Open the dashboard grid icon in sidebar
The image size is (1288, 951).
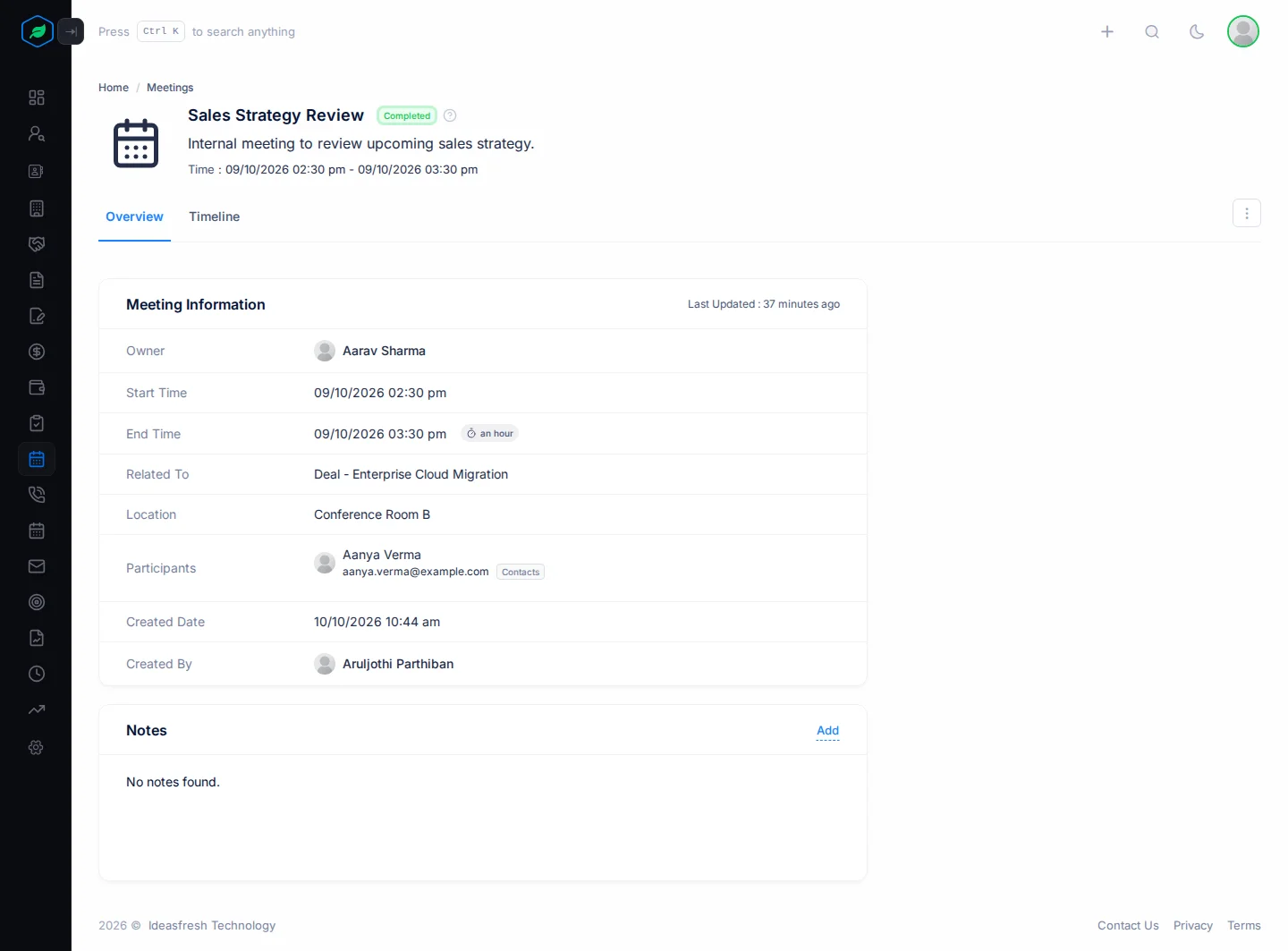click(x=37, y=98)
